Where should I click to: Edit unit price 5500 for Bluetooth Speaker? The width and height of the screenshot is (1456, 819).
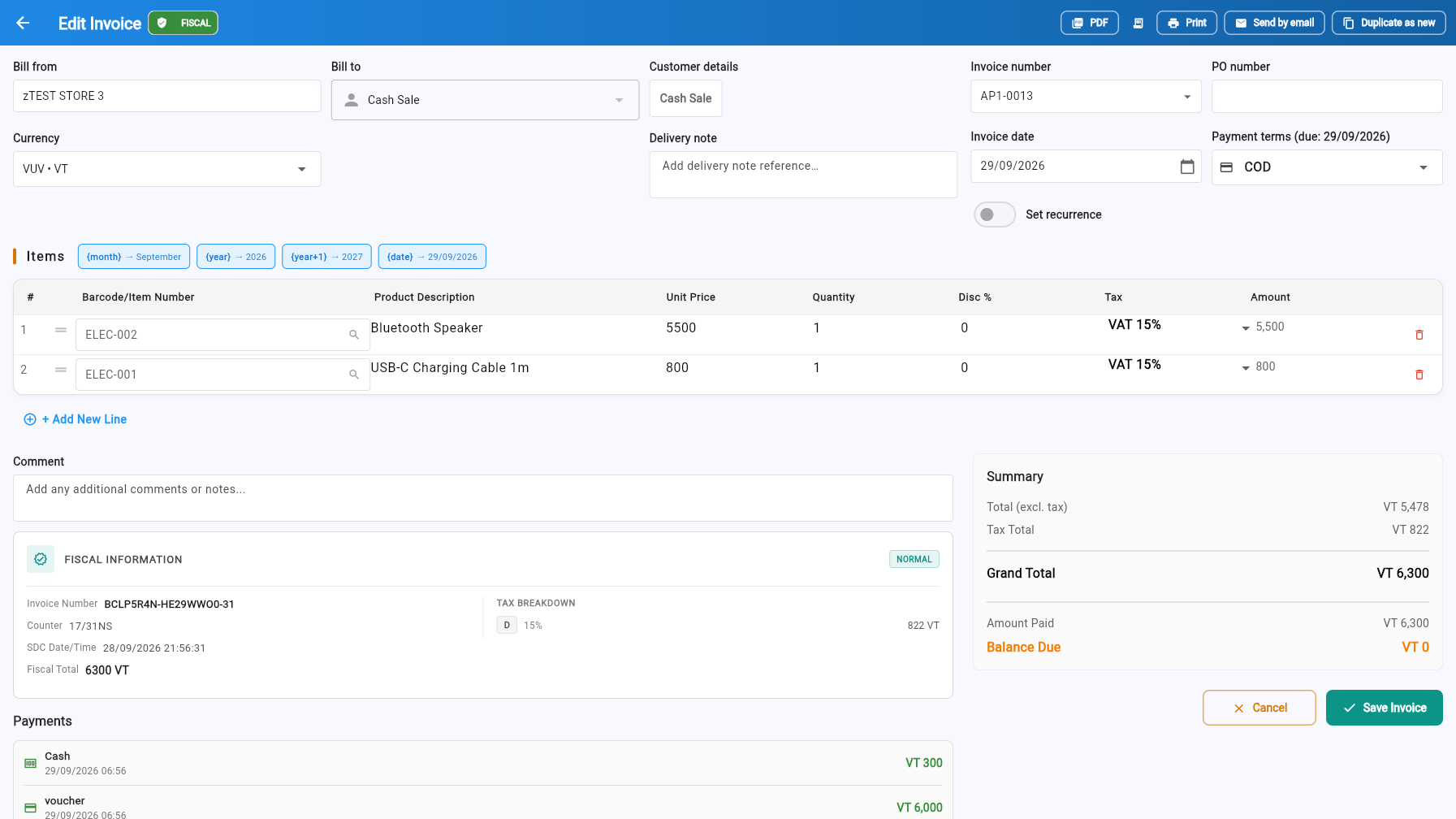coord(681,327)
